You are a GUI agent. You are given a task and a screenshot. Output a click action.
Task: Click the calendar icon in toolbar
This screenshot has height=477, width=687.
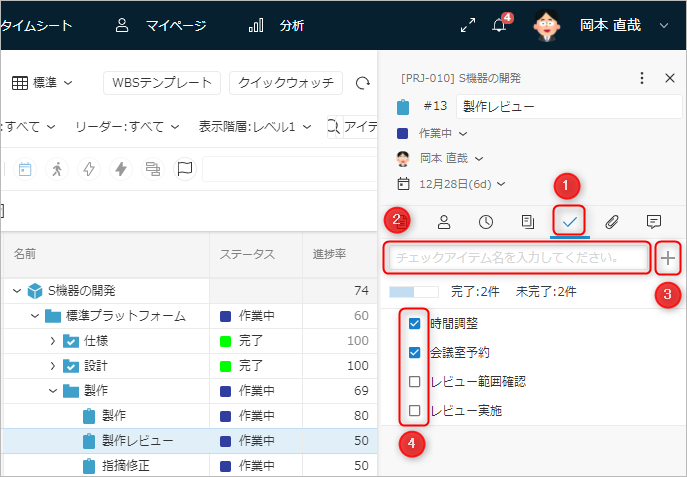pyautogui.click(x=25, y=169)
